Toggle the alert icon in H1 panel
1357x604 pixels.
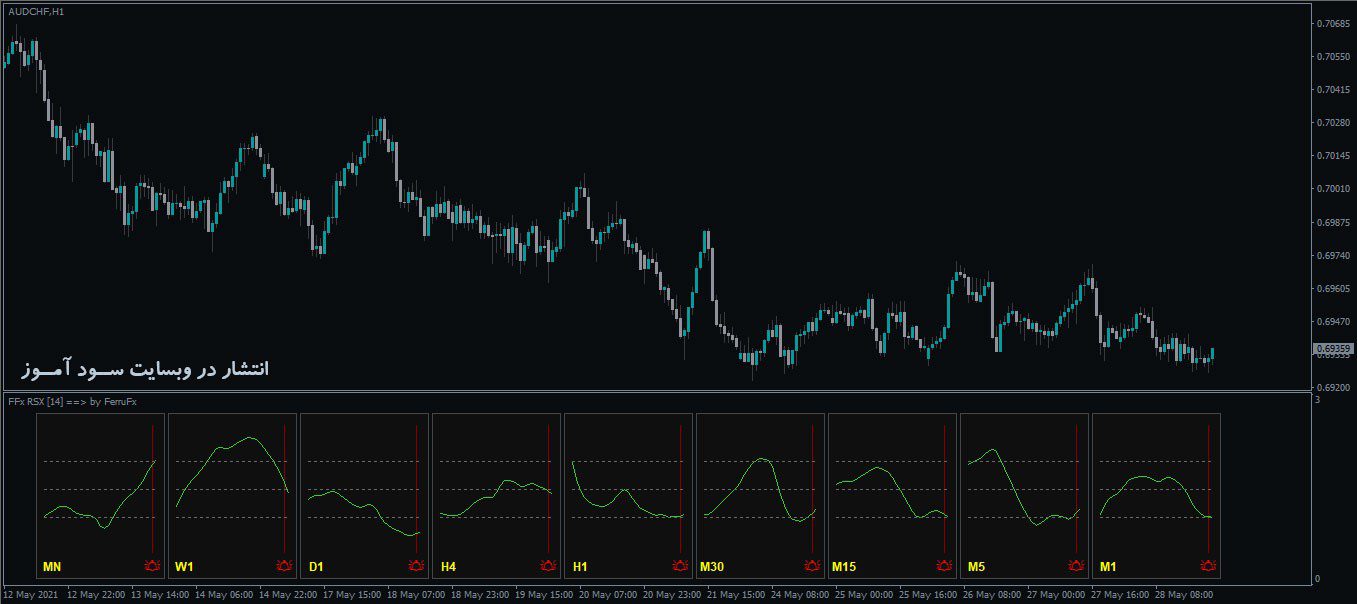point(681,567)
